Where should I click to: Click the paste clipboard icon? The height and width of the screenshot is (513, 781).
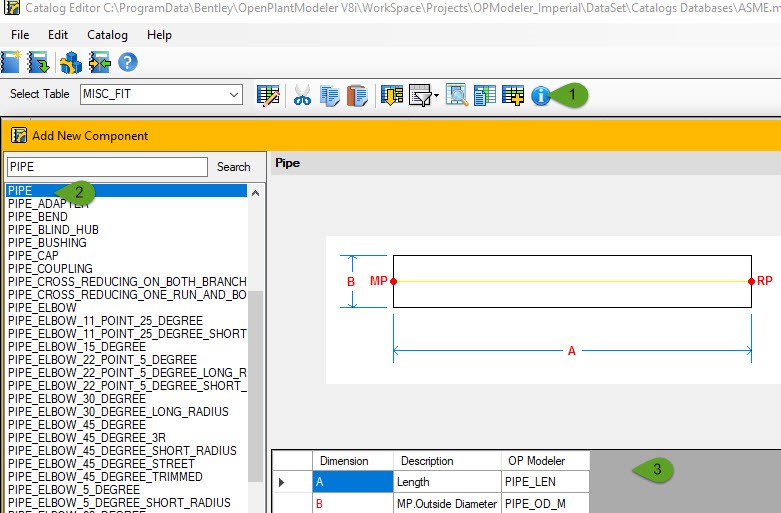click(x=357, y=95)
